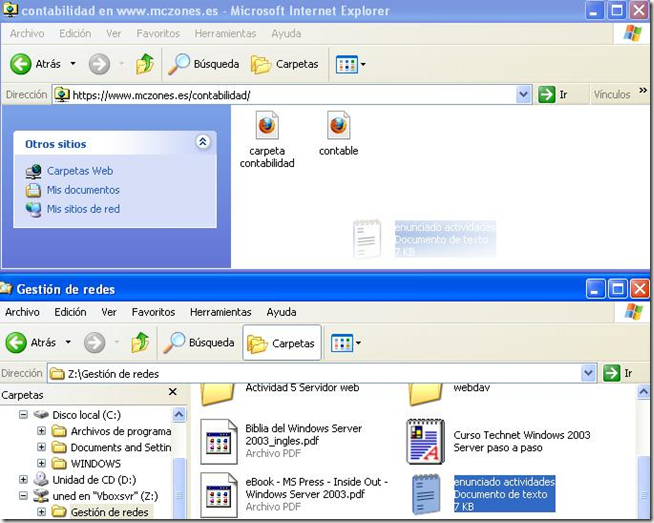Select the contable file icon
The height and width of the screenshot is (523, 654).
(x=338, y=126)
